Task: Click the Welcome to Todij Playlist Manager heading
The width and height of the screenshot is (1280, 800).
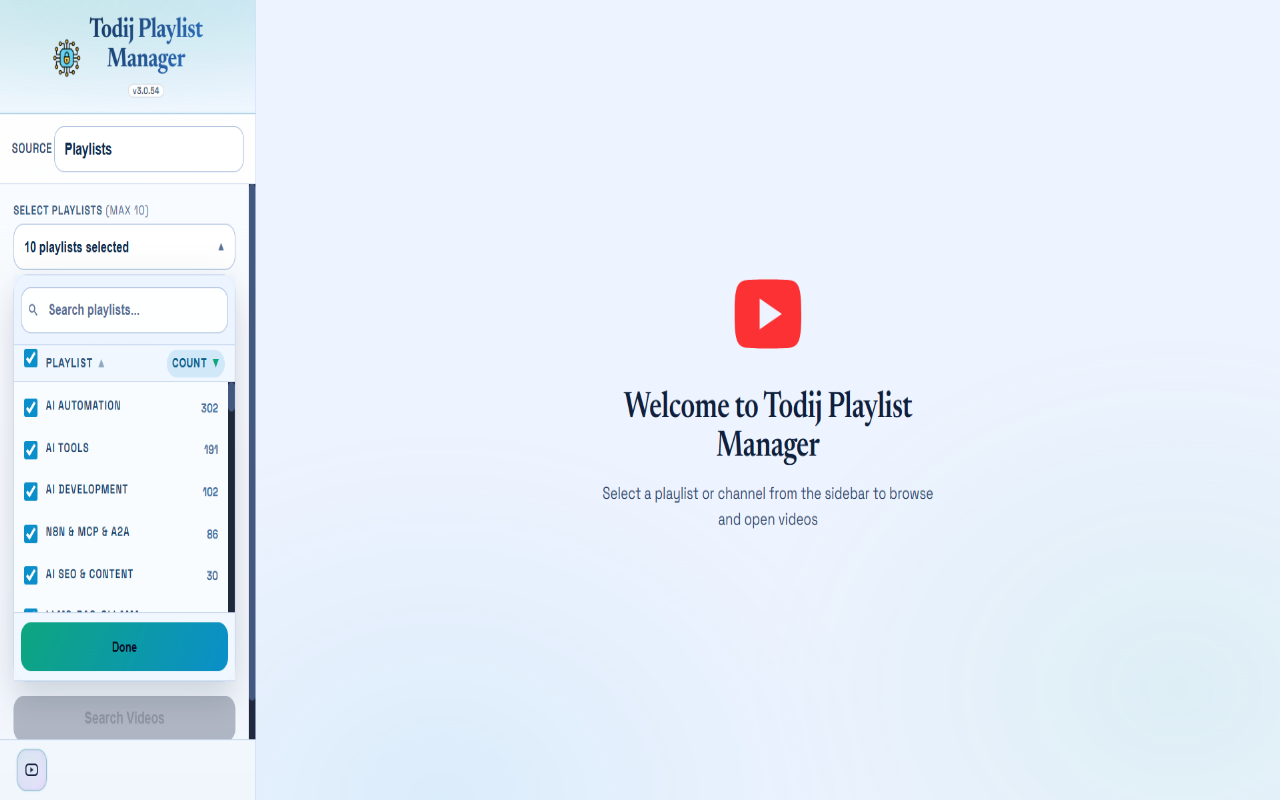Action: [x=768, y=424]
